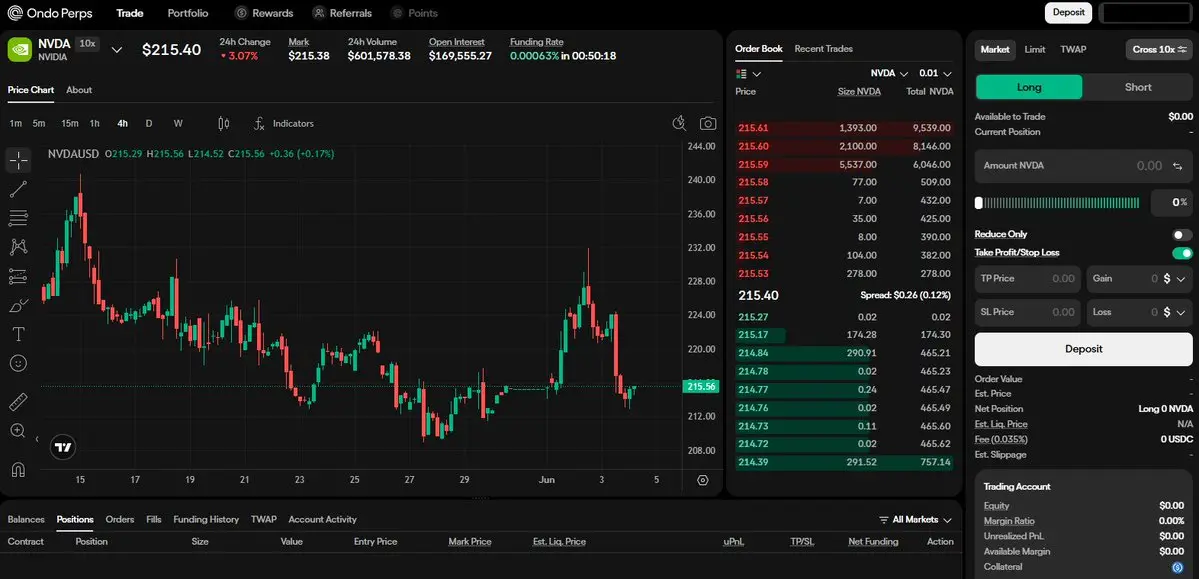Click the position size percentage slider handle
The image size is (1199, 579).
click(x=979, y=203)
